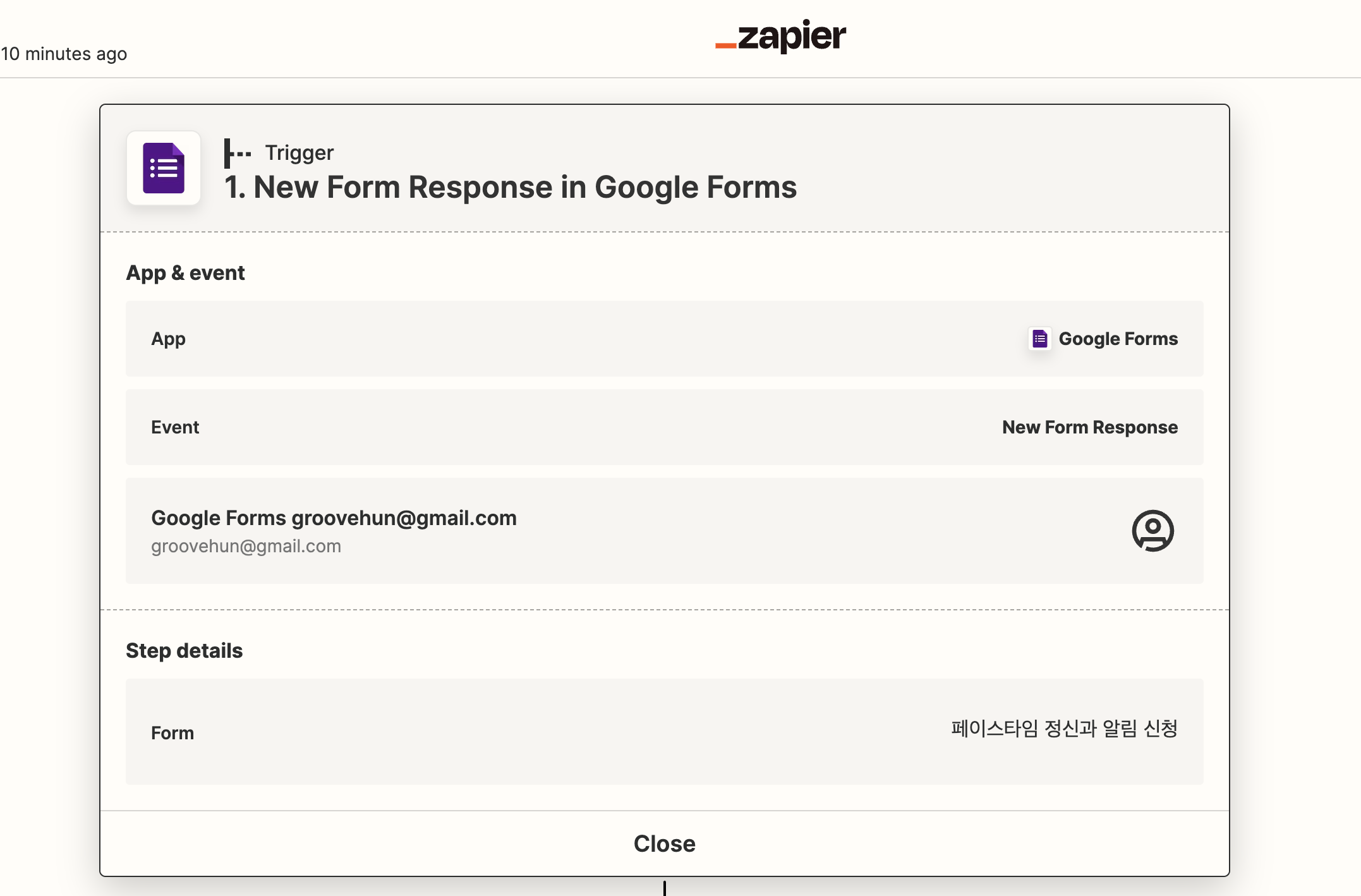The image size is (1361, 896).
Task: Click the Korean form name value
Action: pyautogui.click(x=1064, y=729)
